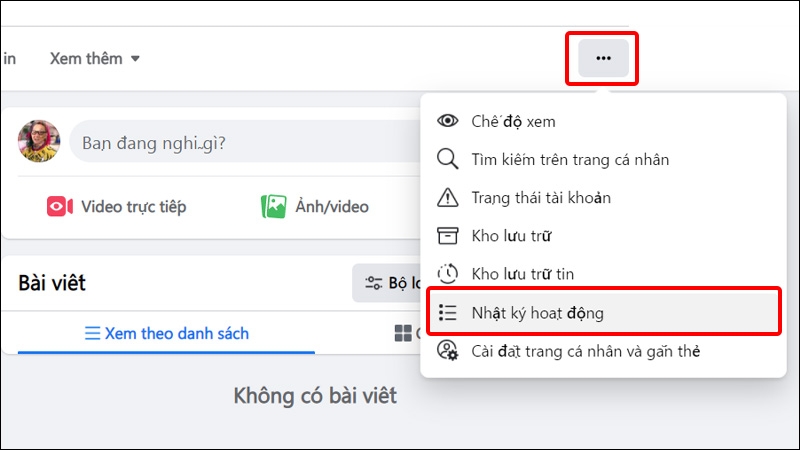Click the activity log list icon
800x450 pixels.
pyautogui.click(x=447, y=312)
